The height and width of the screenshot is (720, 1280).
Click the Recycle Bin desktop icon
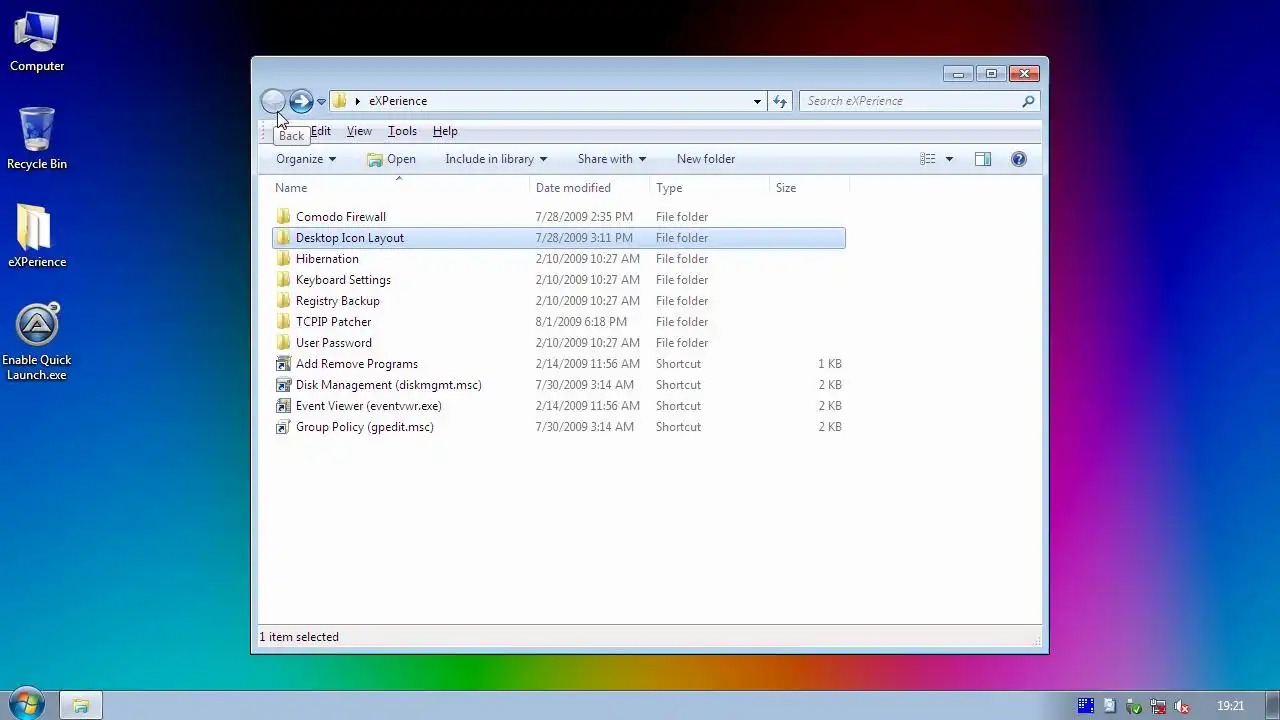[37, 139]
